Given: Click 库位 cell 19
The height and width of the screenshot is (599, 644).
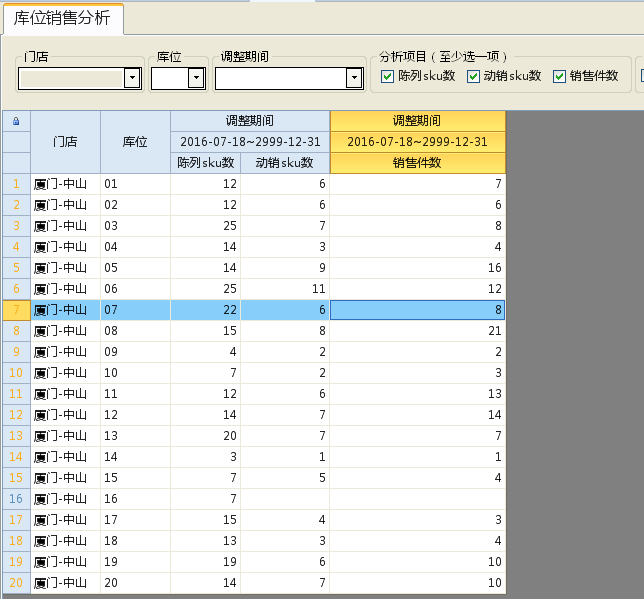Looking at the screenshot, I should pyautogui.click(x=135, y=562).
